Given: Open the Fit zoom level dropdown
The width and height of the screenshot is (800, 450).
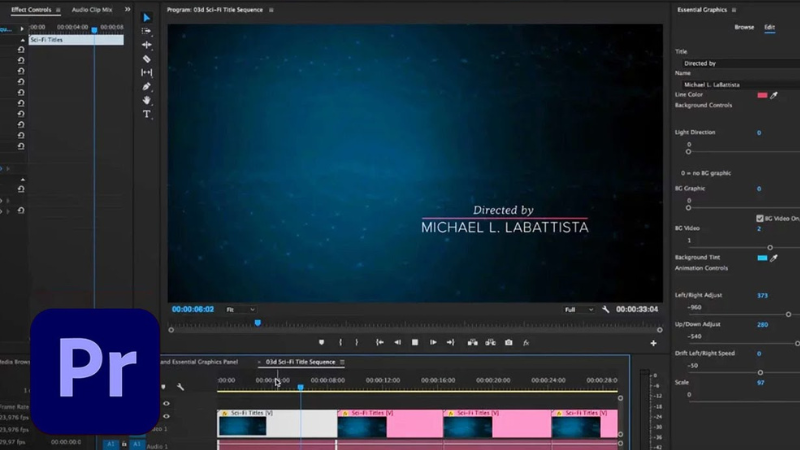Looking at the screenshot, I should click(x=241, y=310).
